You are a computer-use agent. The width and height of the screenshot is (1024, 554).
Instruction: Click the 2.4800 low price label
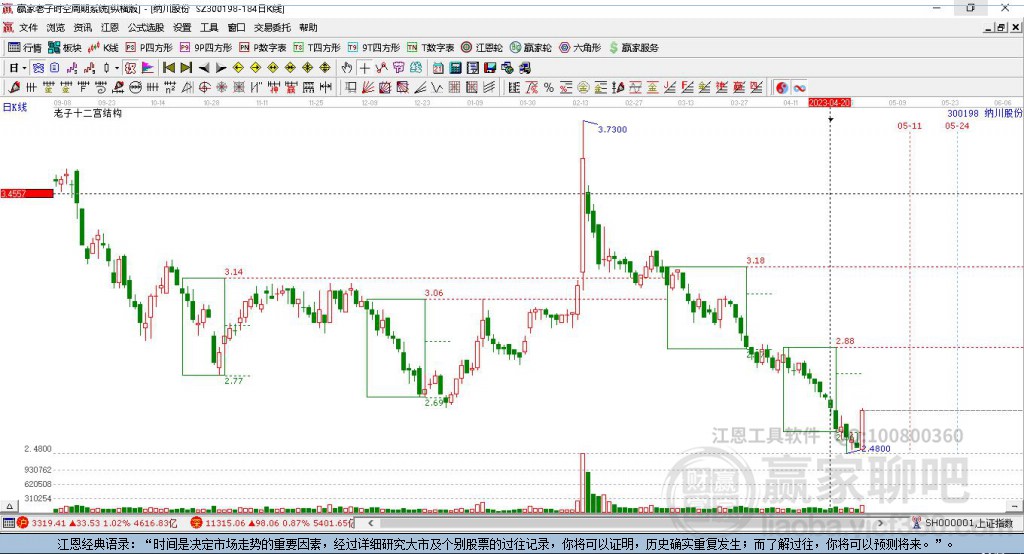click(x=876, y=449)
